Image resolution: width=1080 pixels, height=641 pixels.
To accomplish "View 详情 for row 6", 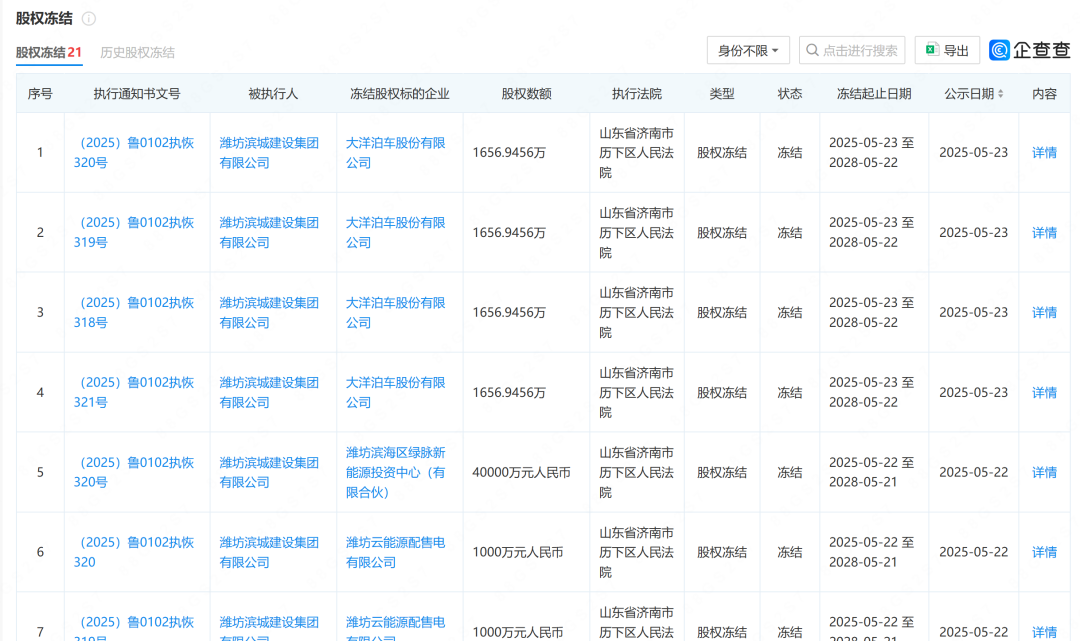I will click(1044, 552).
